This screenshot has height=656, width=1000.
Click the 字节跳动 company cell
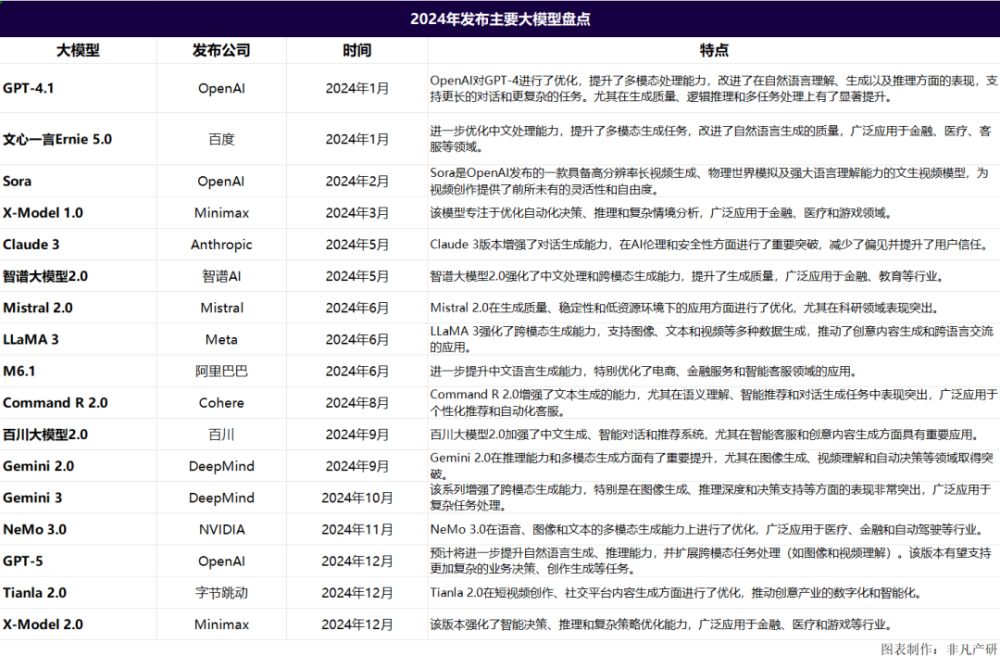pos(221,593)
